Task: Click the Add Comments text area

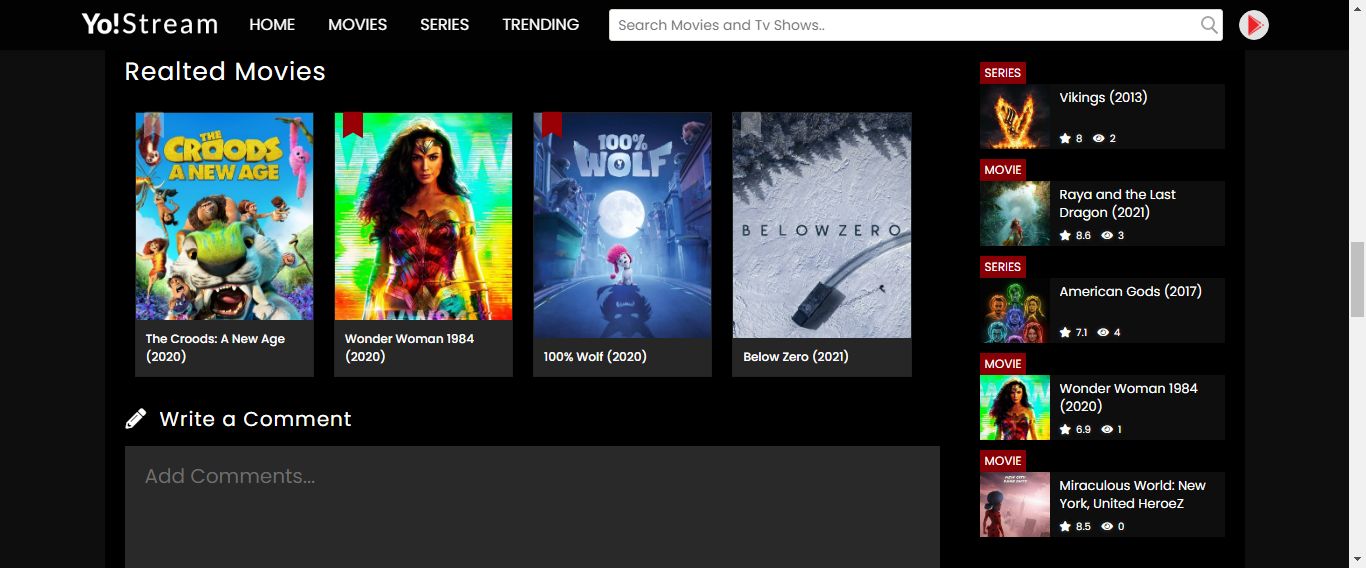Action: [x=532, y=507]
